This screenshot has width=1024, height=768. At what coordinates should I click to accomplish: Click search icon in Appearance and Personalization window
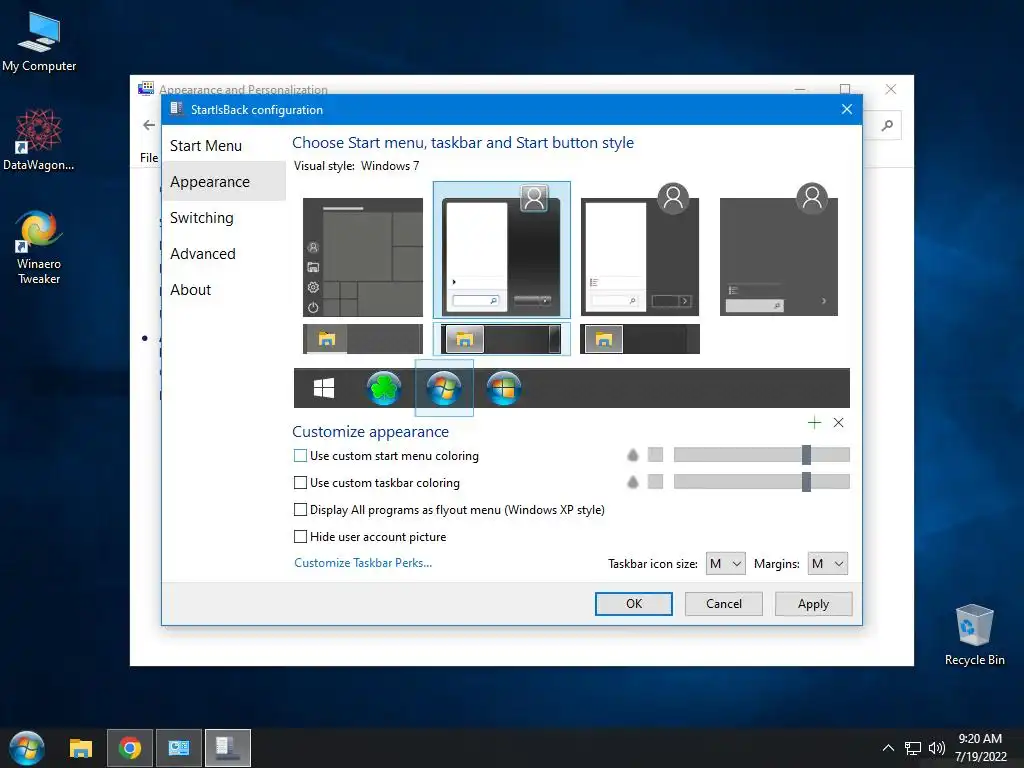pyautogui.click(x=887, y=125)
